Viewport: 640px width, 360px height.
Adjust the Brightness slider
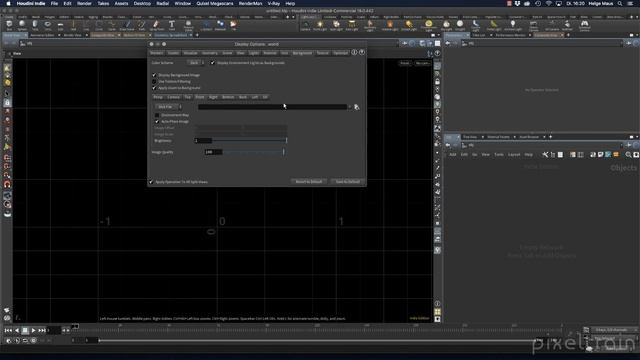click(249, 140)
